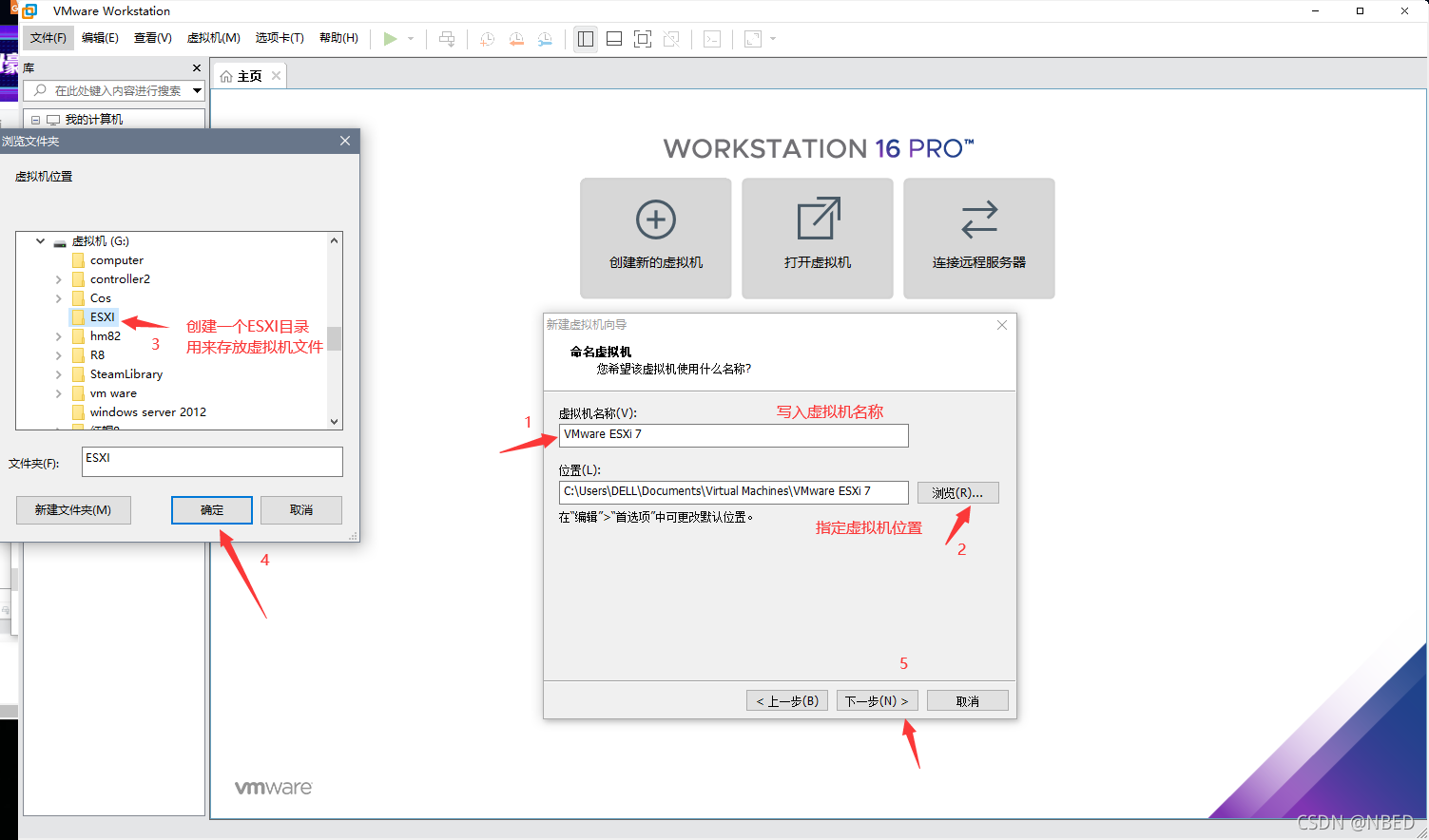Click the stretch guest display icon

(753, 39)
